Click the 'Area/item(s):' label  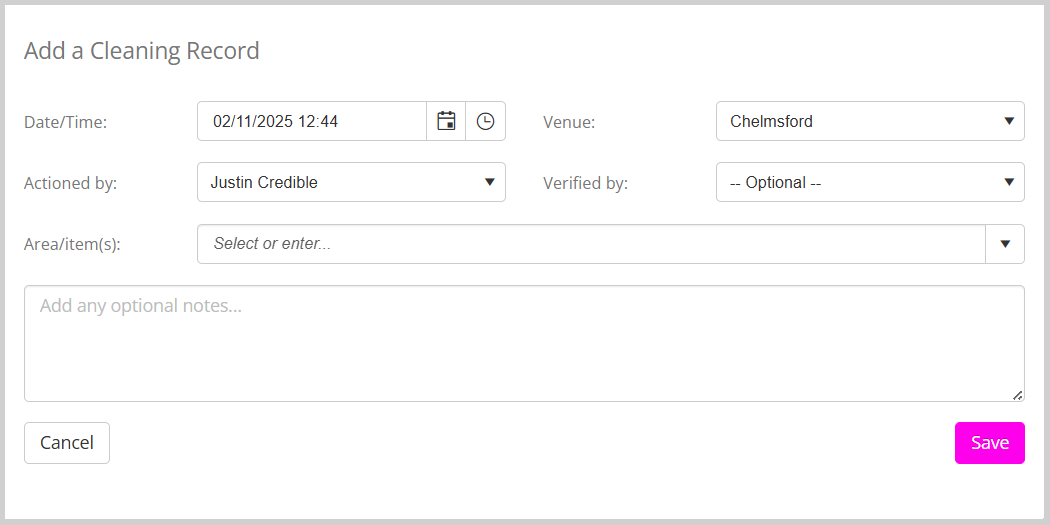72,244
